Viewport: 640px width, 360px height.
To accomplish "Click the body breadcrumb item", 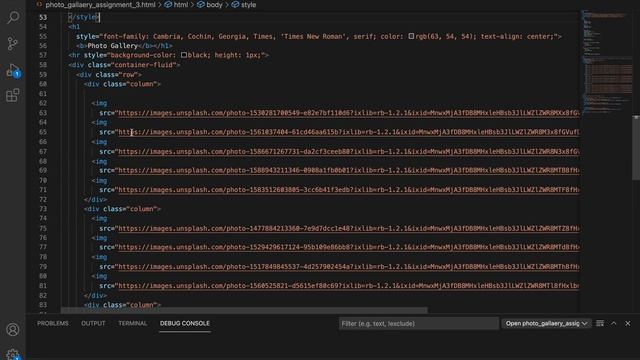I will (214, 5).
